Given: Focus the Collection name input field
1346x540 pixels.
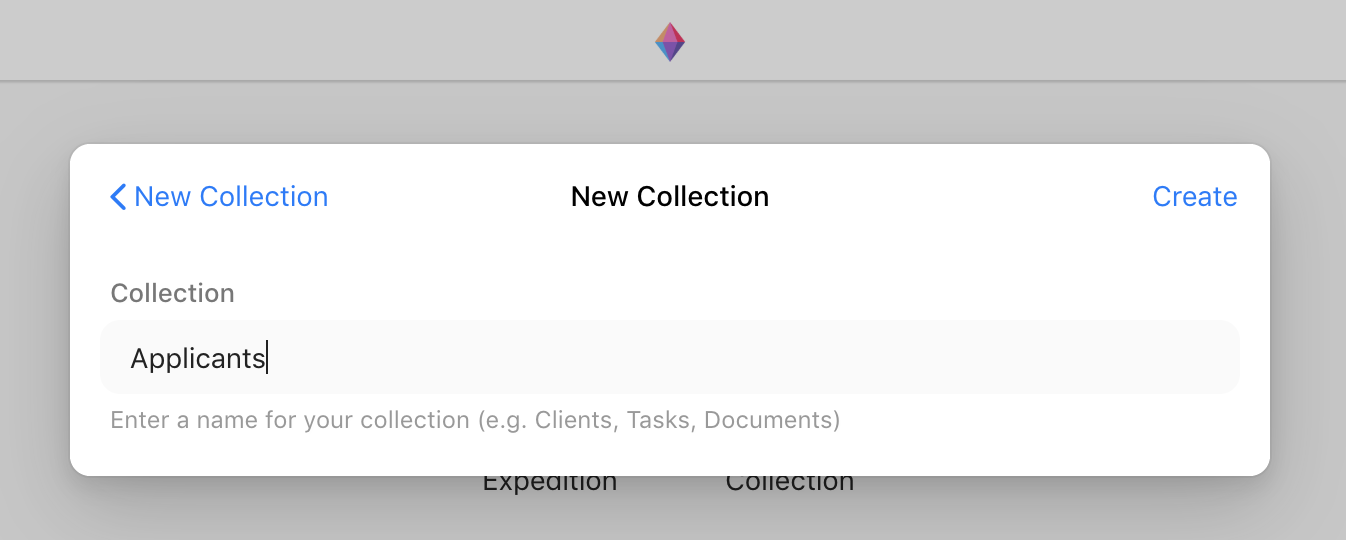Looking at the screenshot, I should (670, 357).
